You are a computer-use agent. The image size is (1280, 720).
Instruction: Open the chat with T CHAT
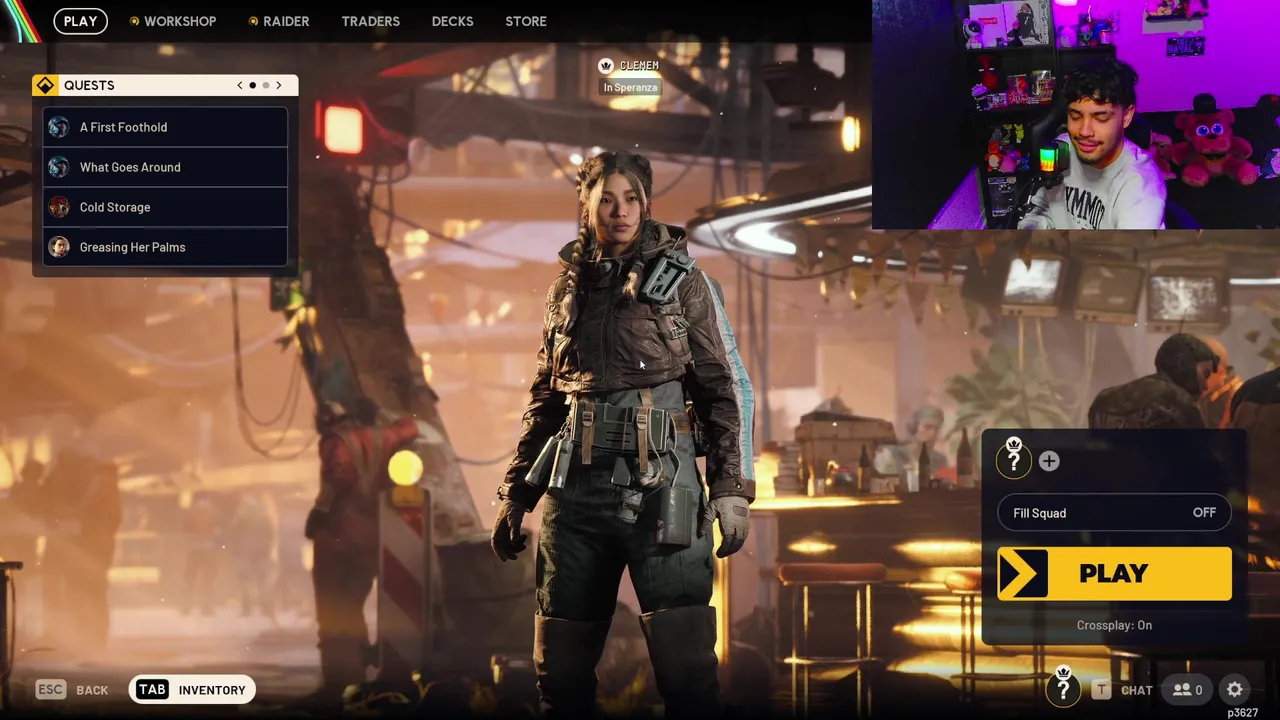coord(1122,690)
